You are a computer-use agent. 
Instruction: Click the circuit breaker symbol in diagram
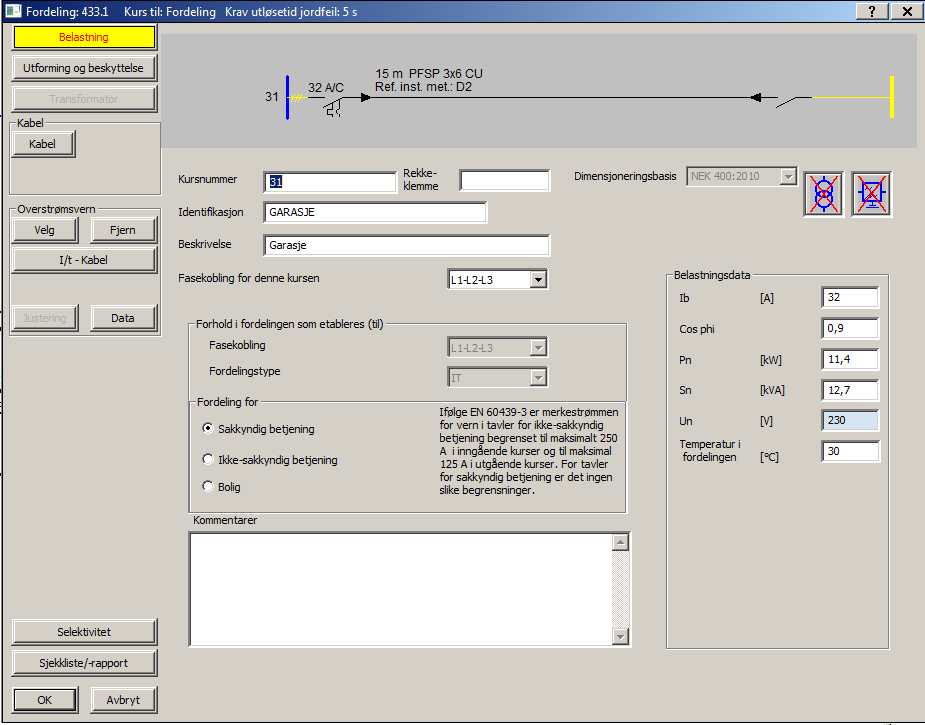tap(334, 107)
